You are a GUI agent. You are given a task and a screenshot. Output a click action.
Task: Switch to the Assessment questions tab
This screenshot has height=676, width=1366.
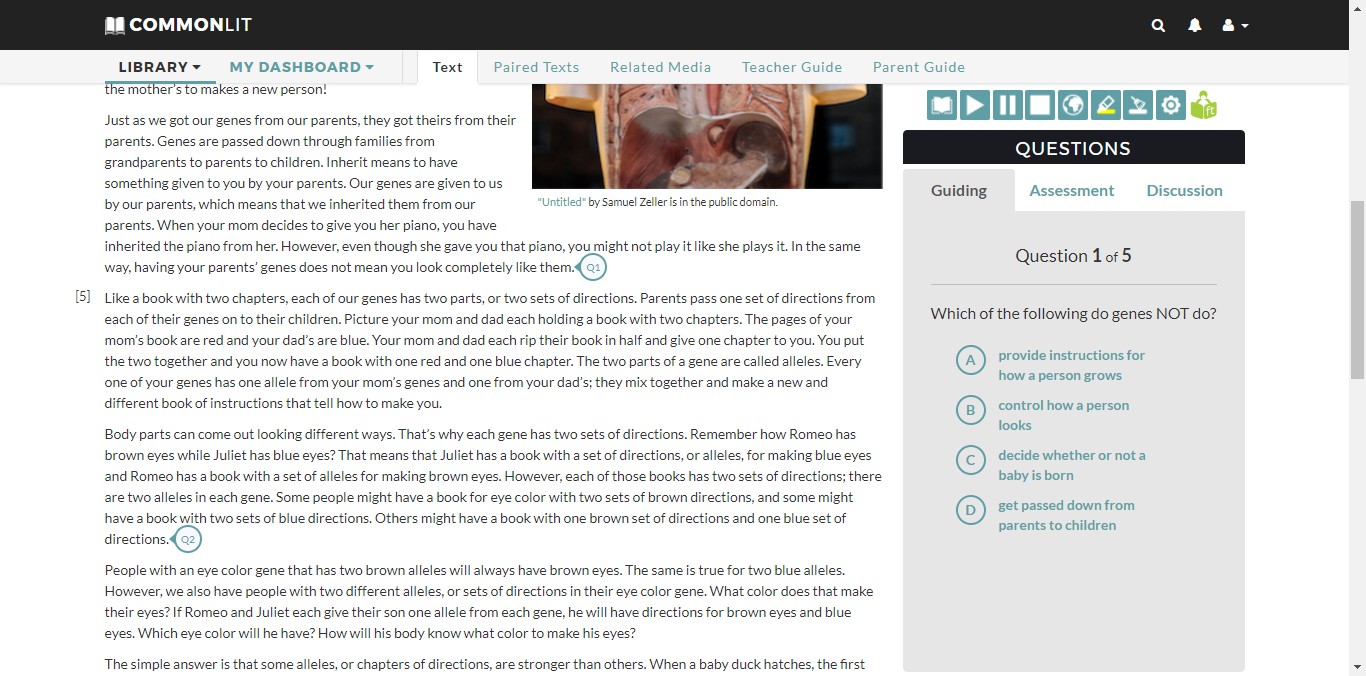[1071, 190]
